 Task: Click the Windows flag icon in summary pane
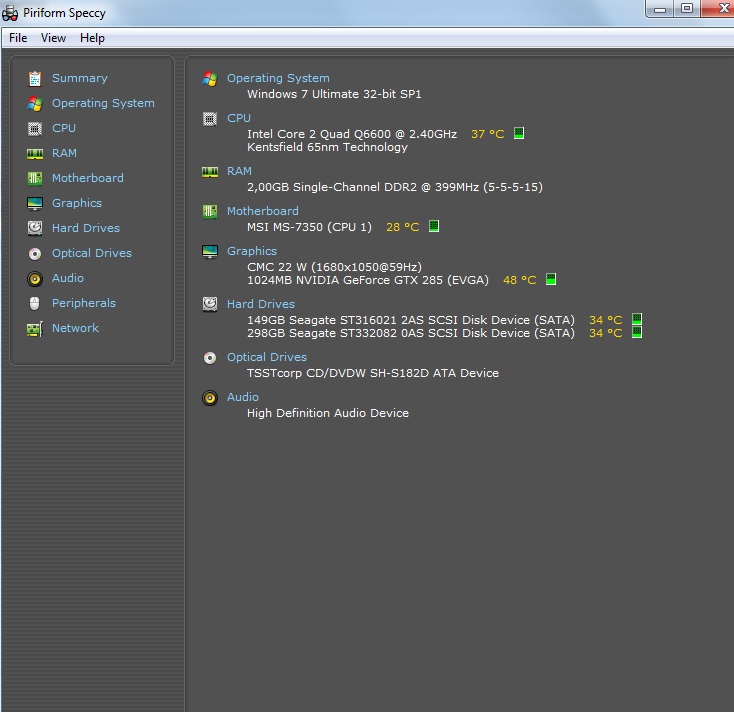(x=210, y=79)
